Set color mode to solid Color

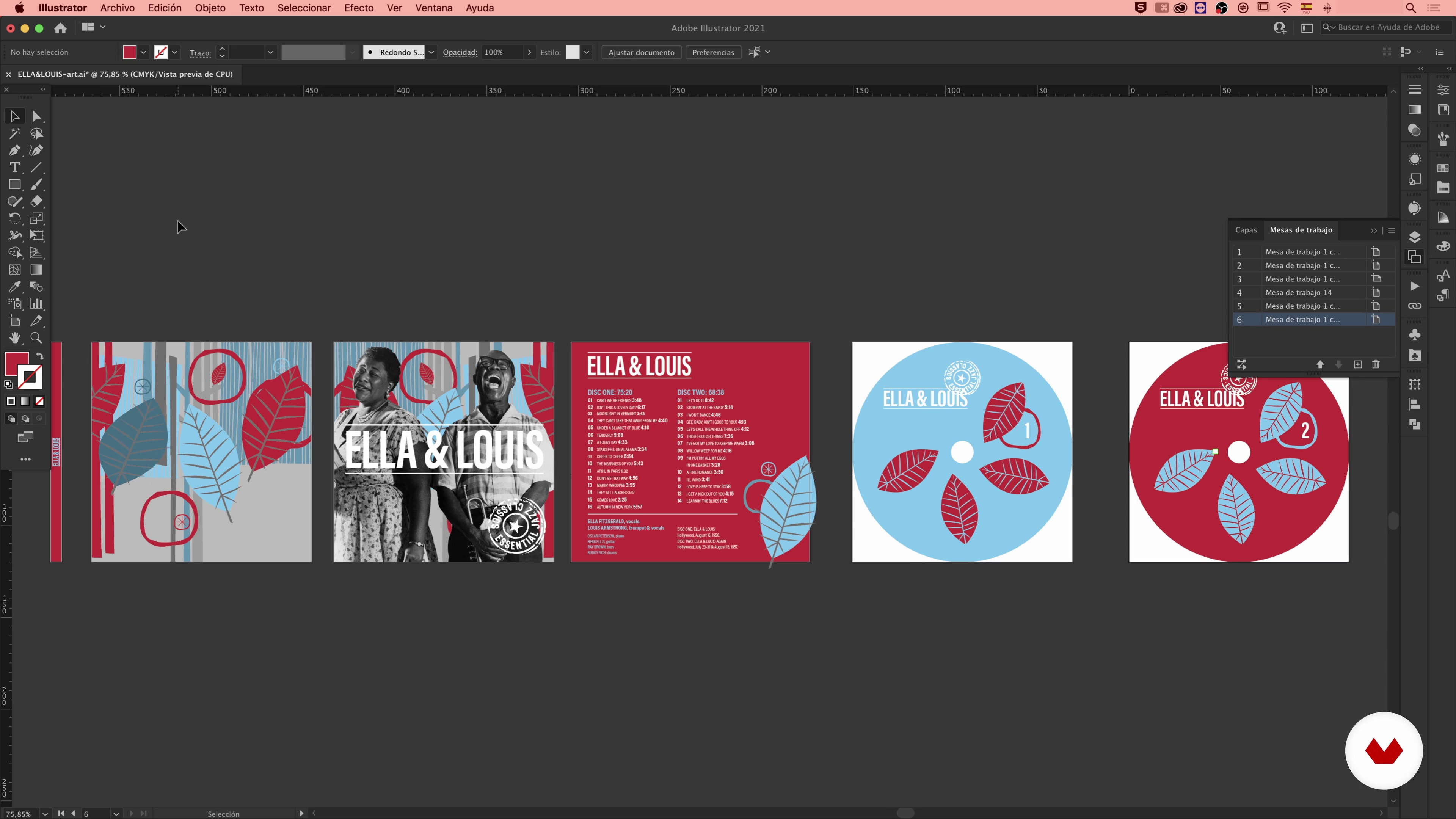pyautogui.click(x=11, y=401)
